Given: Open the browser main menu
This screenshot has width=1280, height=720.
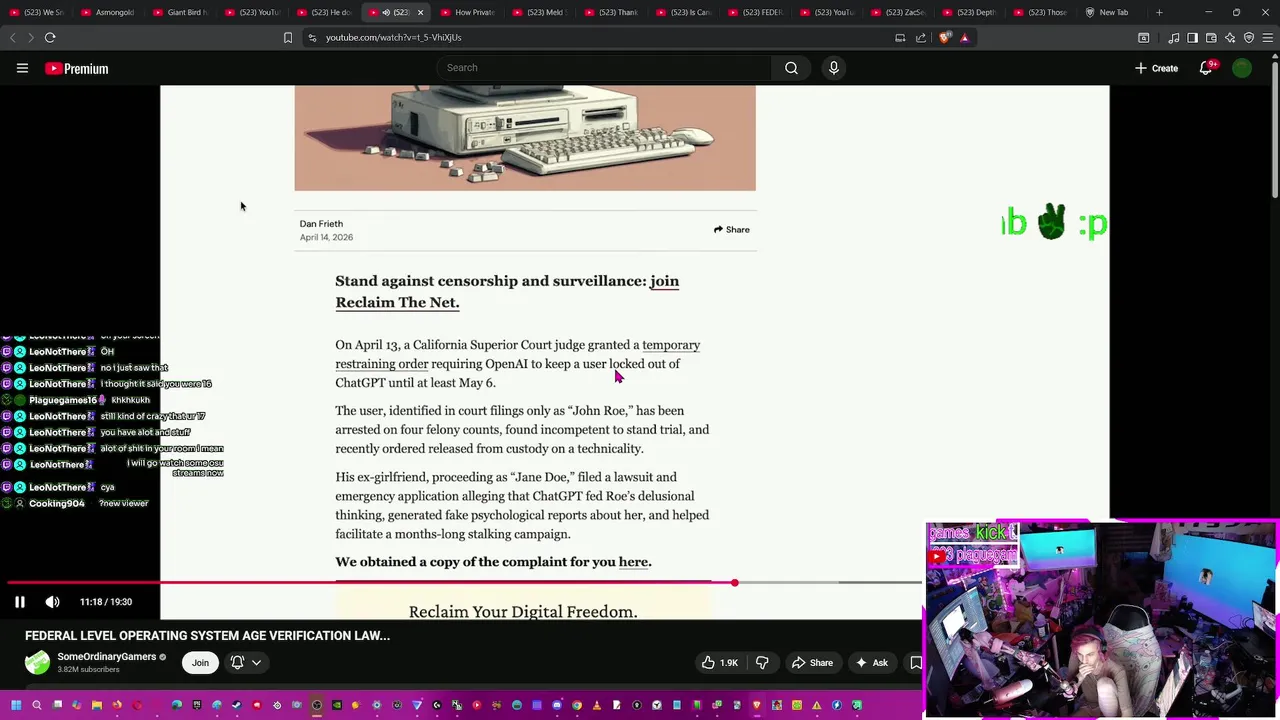Looking at the screenshot, I should 1268,38.
